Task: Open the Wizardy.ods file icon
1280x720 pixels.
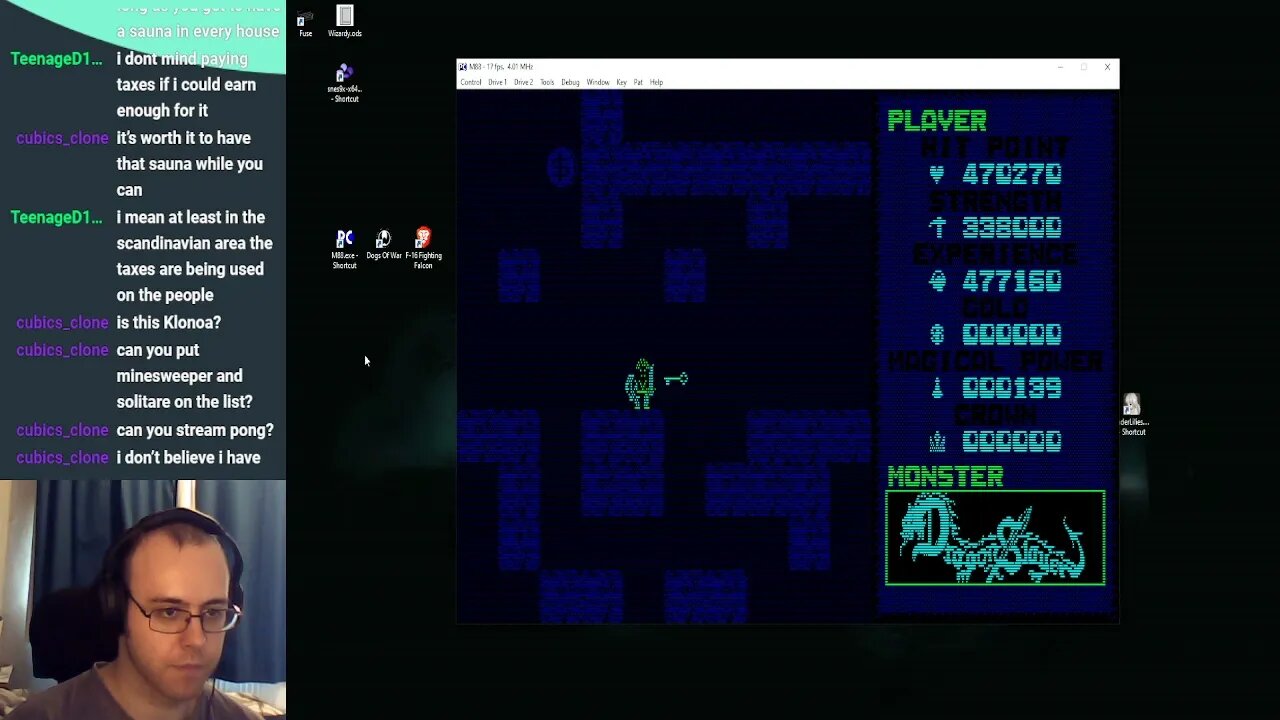Action: pyautogui.click(x=344, y=21)
